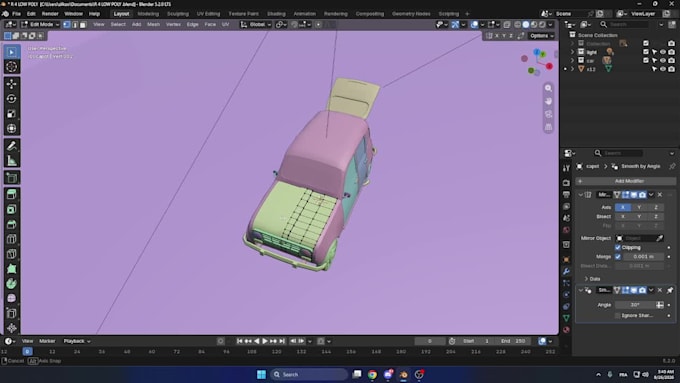
Task: Play the animation in timeline
Action: (265, 341)
